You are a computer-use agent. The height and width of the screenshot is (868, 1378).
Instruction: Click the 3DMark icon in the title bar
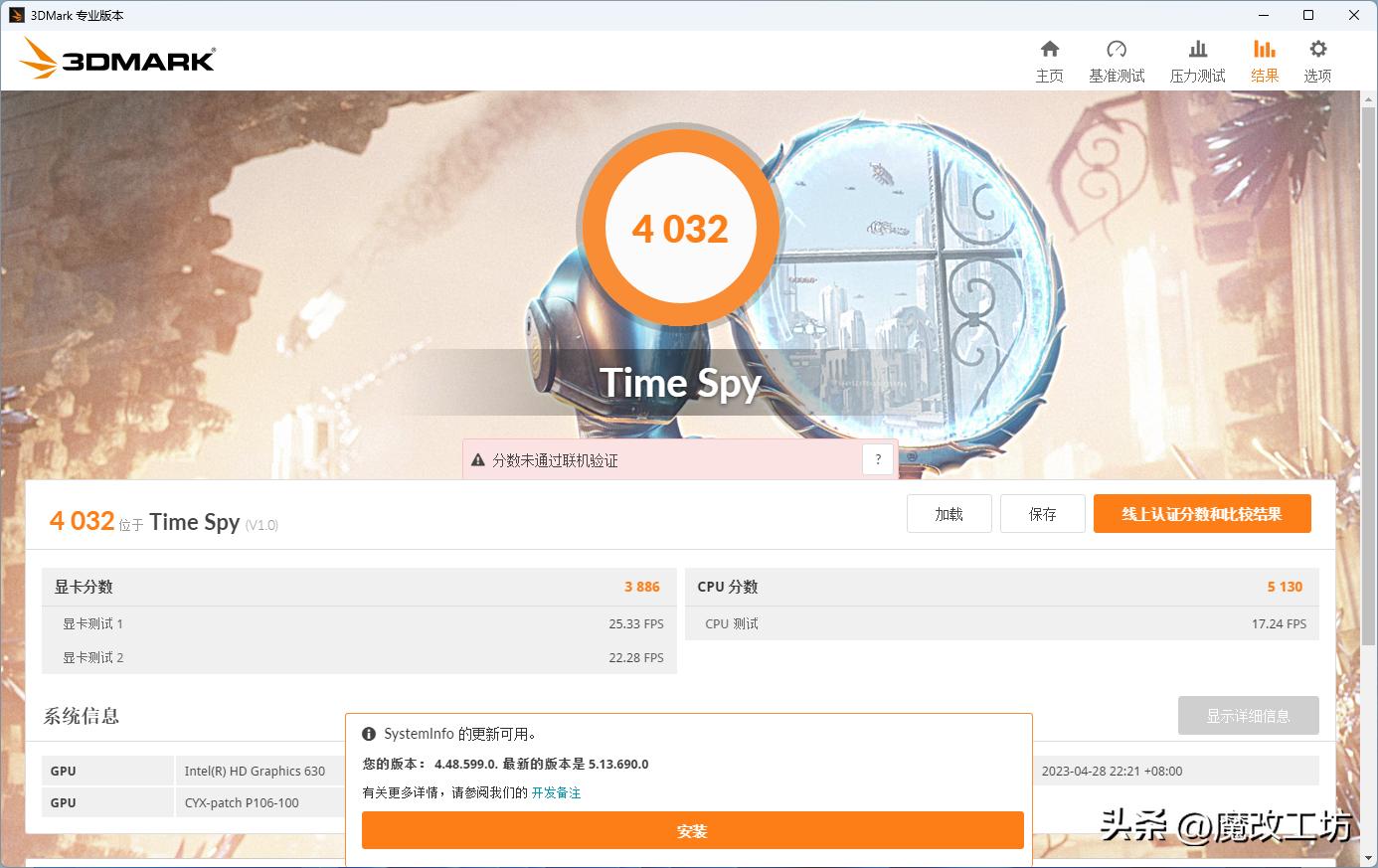(16, 15)
